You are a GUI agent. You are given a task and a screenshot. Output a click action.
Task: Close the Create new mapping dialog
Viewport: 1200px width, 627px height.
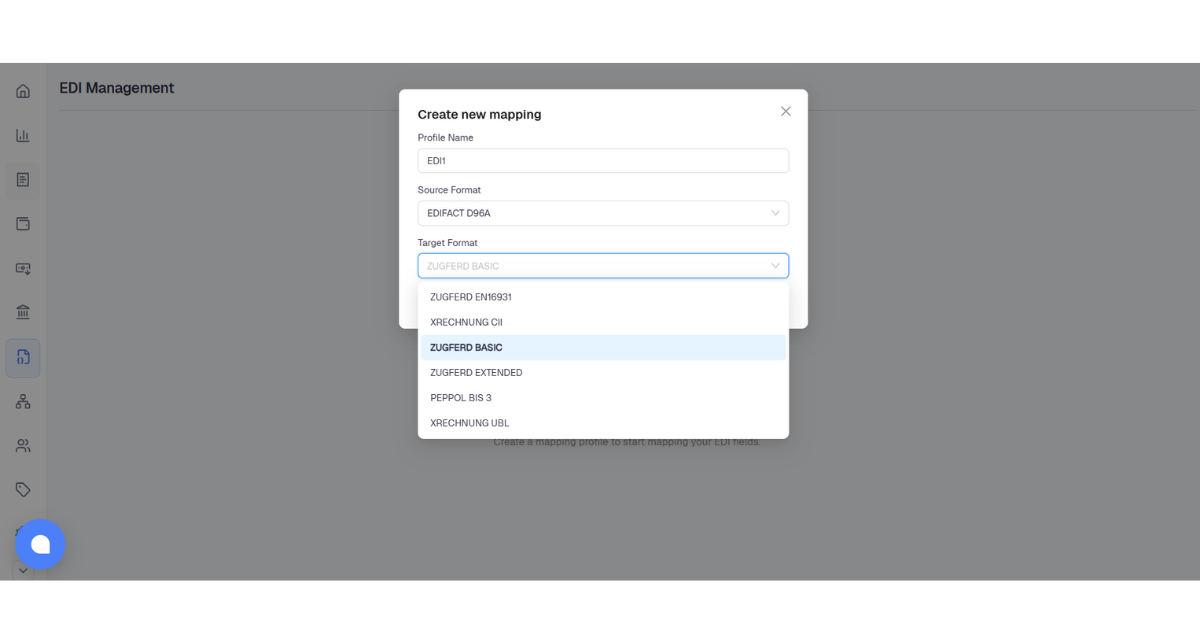click(x=786, y=111)
